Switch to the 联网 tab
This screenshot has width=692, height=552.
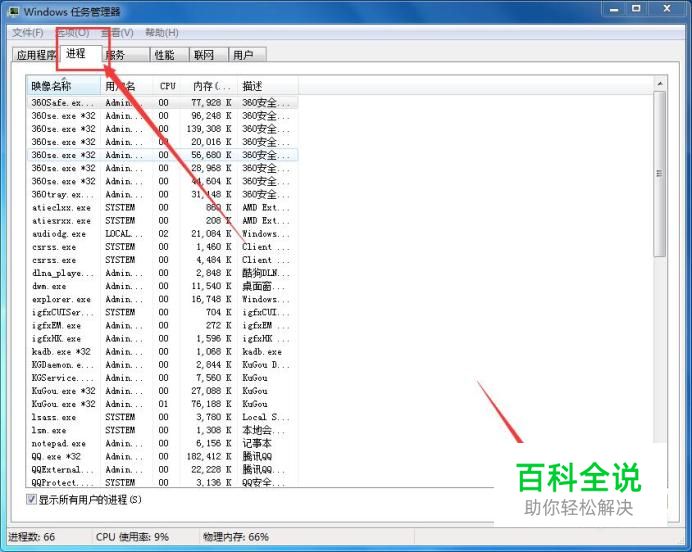(209, 55)
